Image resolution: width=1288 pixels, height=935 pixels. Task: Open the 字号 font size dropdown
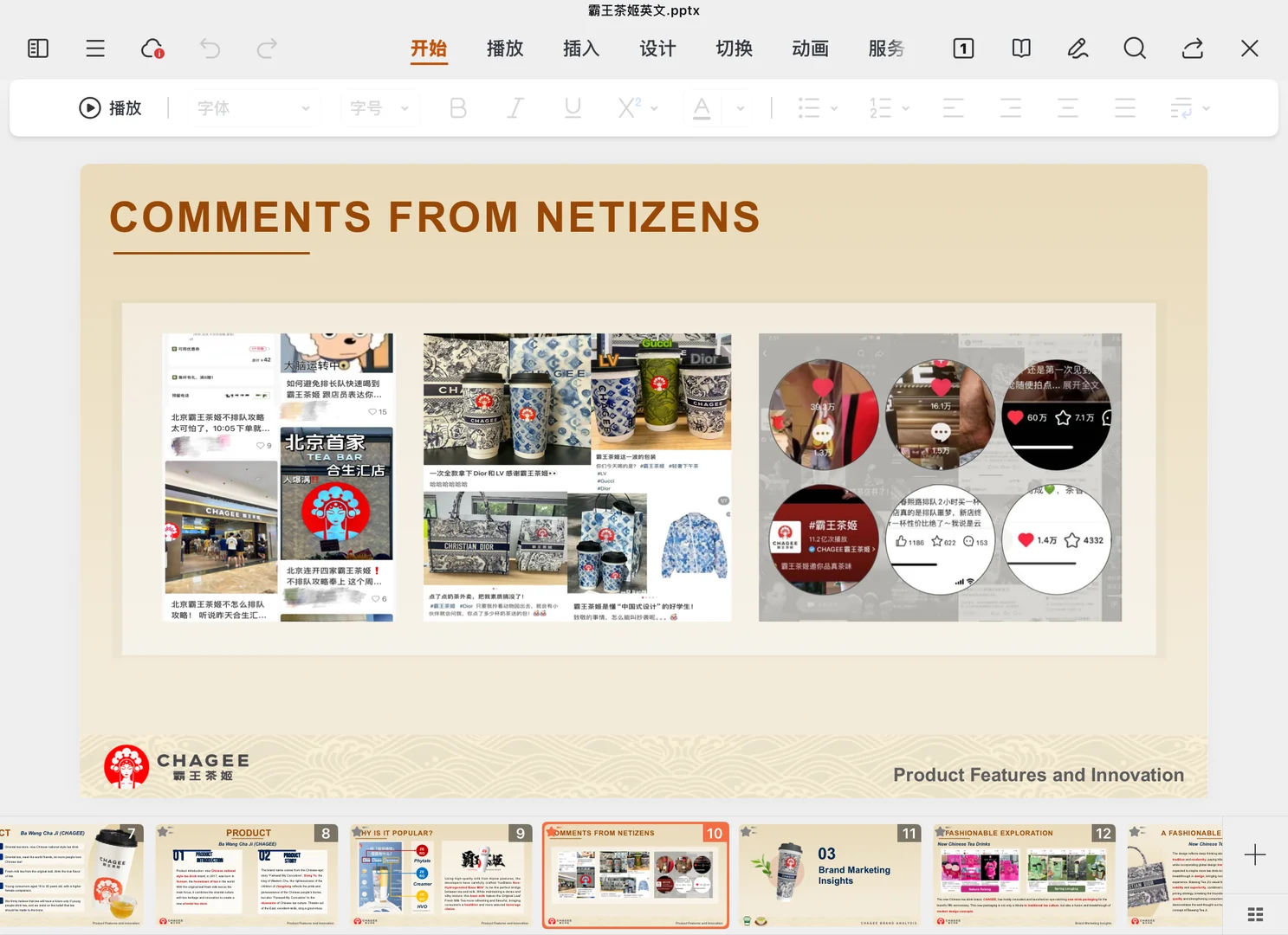point(380,108)
